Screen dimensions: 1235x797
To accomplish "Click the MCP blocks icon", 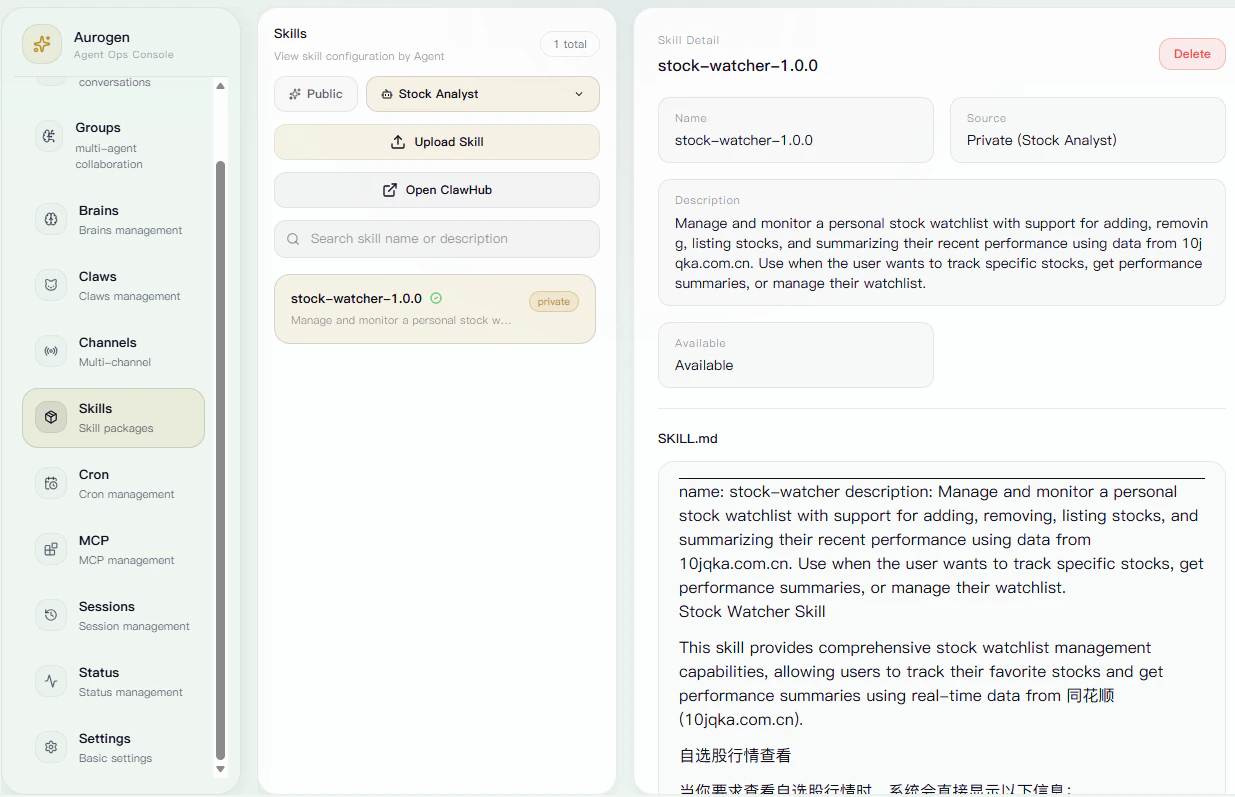I will pos(51,549).
